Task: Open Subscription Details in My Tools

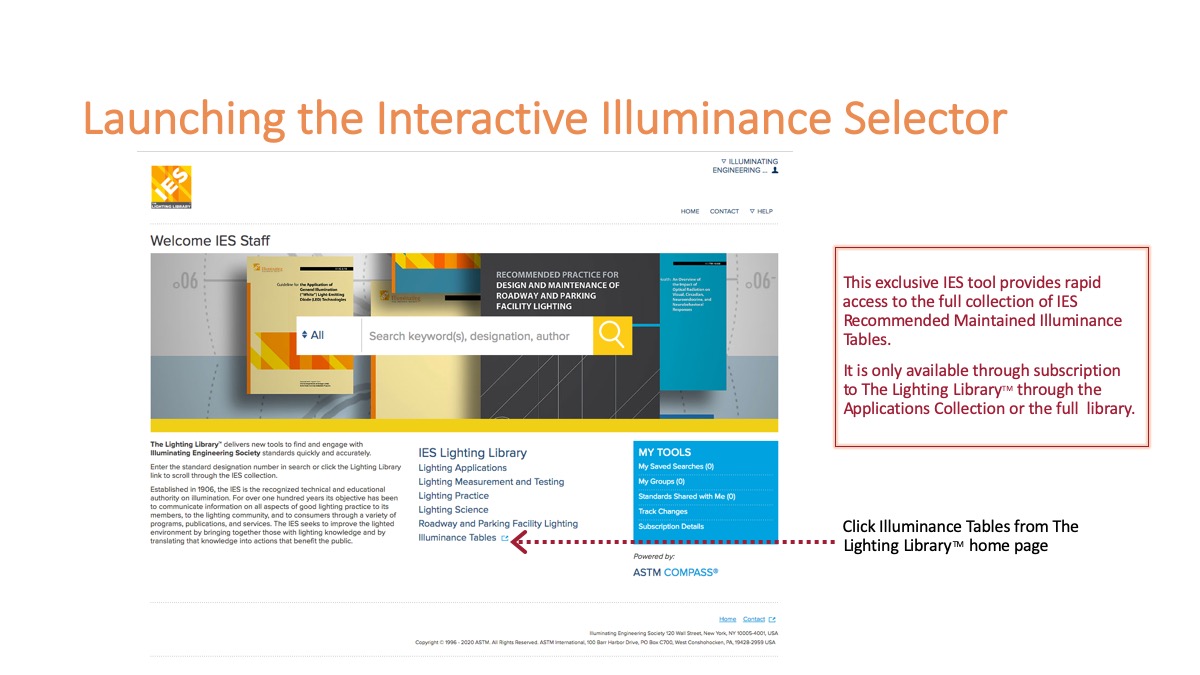Action: [671, 527]
